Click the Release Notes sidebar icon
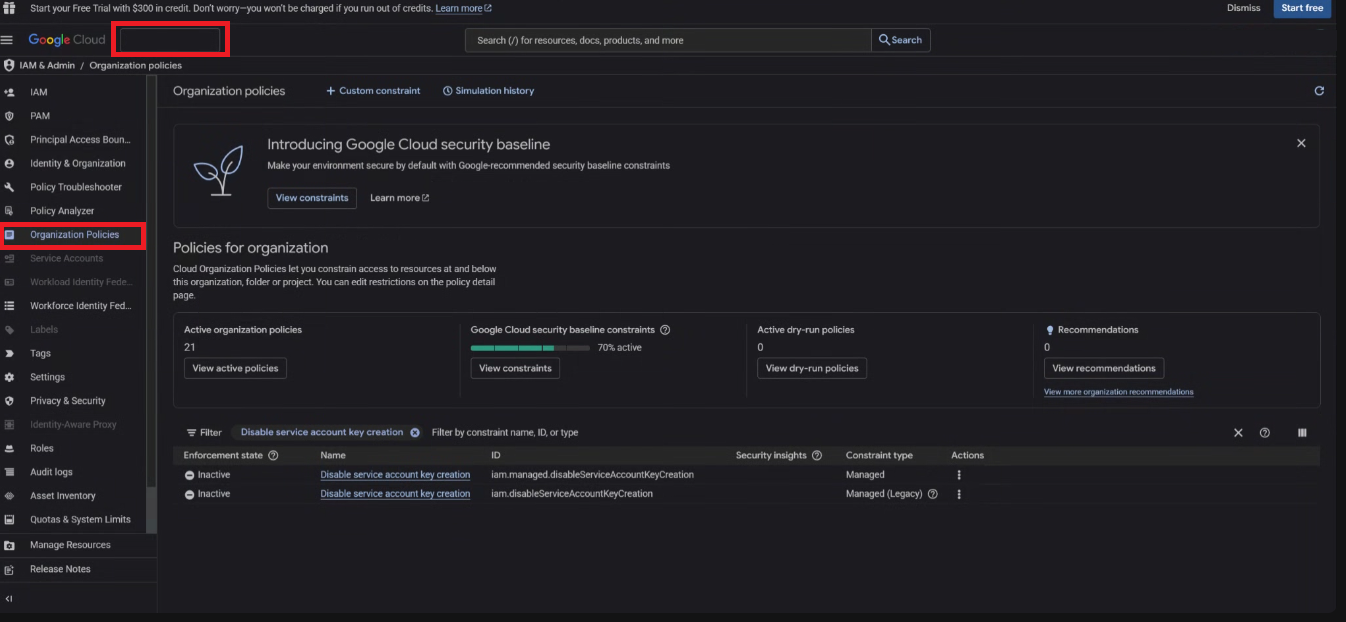This screenshot has width=1346, height=622. coord(9,569)
